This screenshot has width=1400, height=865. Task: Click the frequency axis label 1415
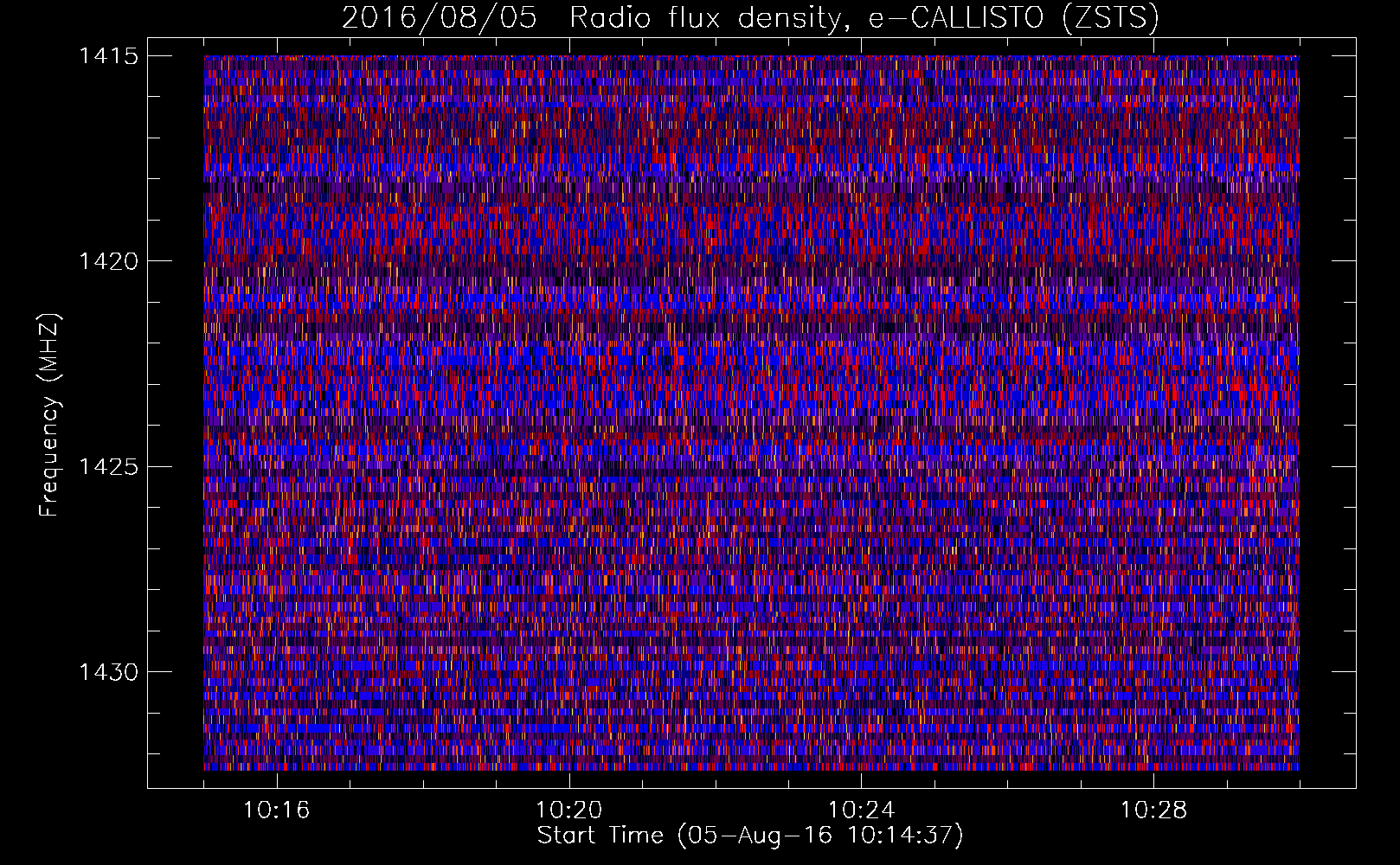pyautogui.click(x=108, y=56)
